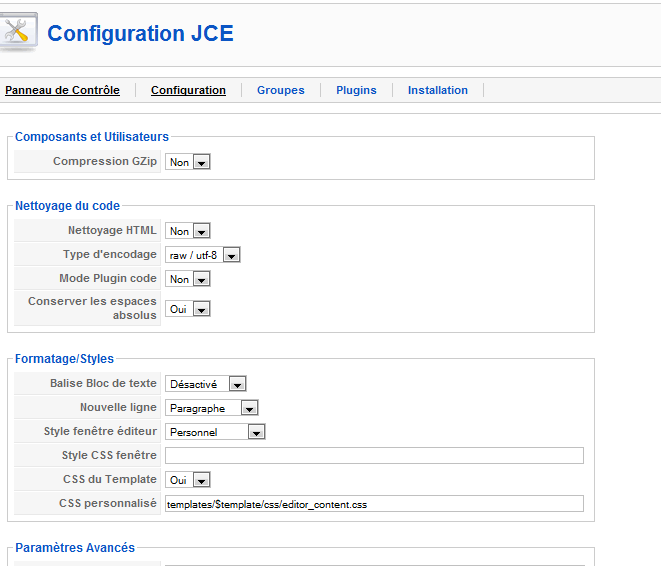Go to the Plugins tab
The width and height of the screenshot is (661, 566).
click(x=356, y=90)
